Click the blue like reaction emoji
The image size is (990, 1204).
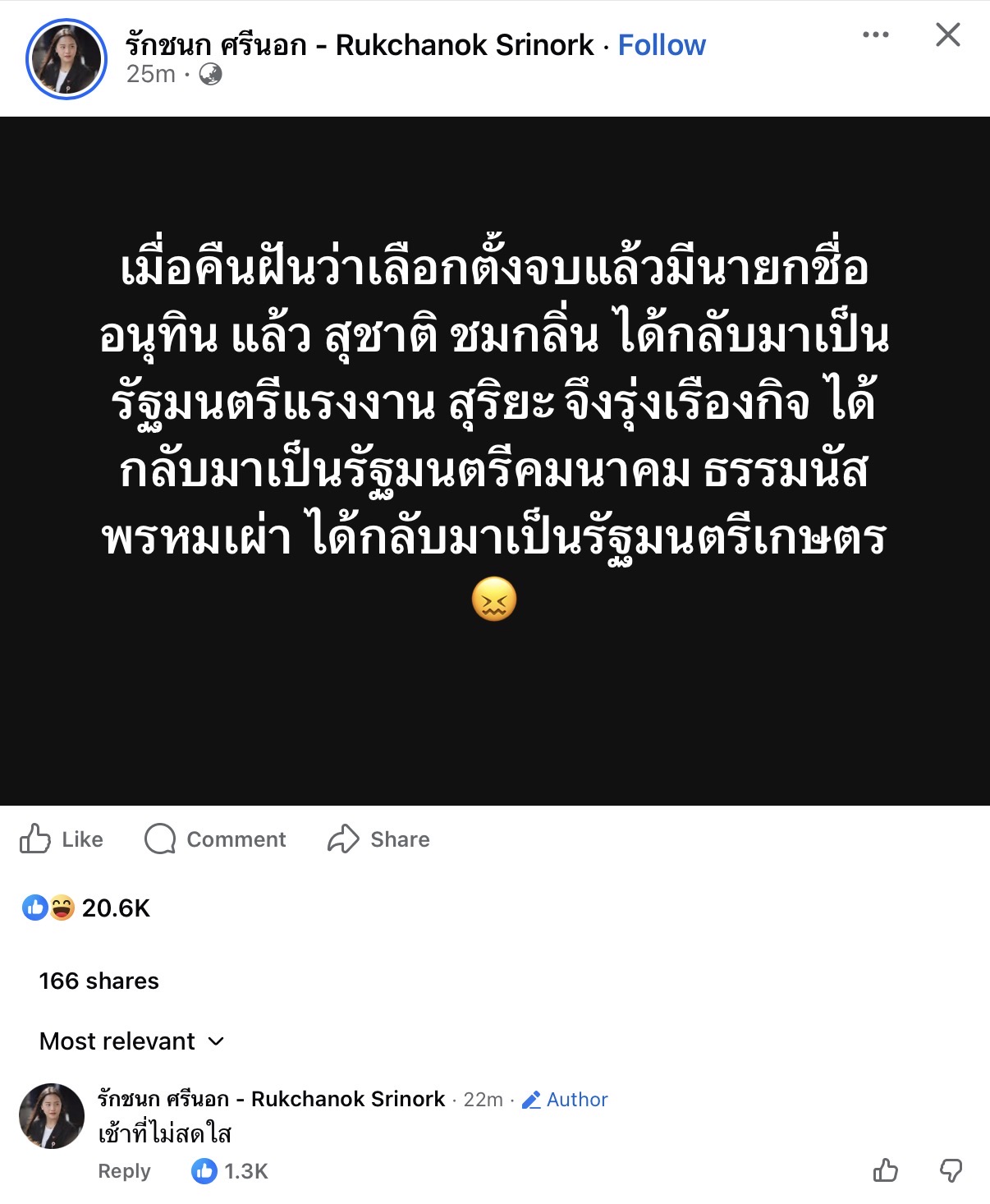tap(35, 908)
